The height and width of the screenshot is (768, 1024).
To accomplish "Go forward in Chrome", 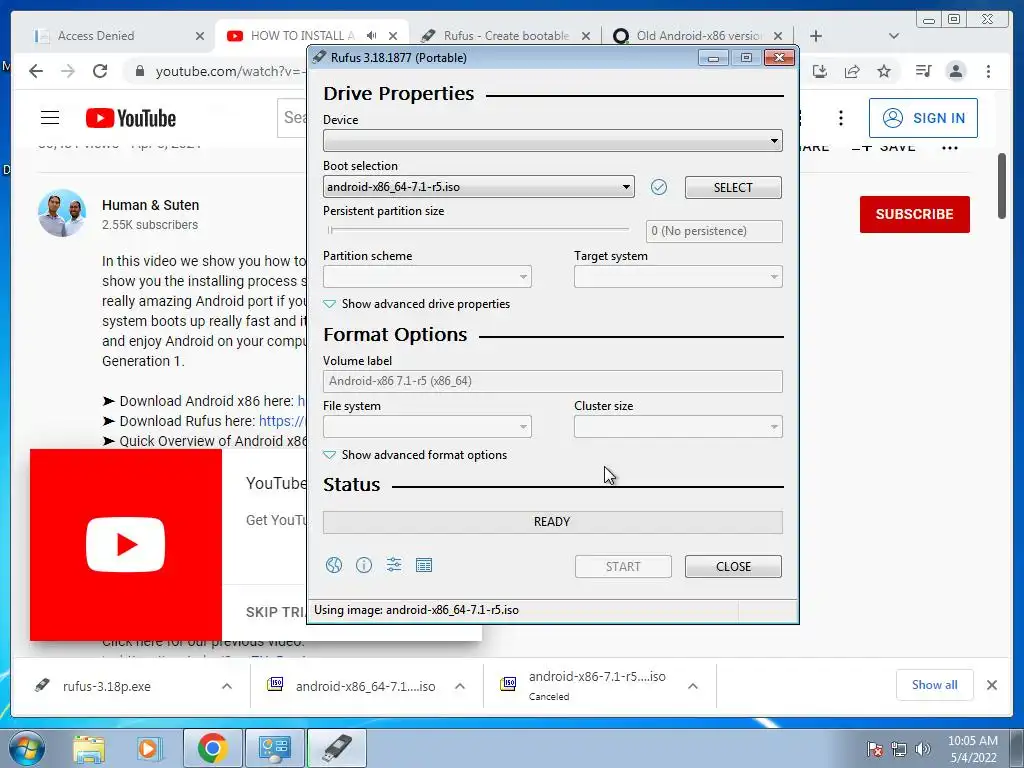I will [68, 71].
